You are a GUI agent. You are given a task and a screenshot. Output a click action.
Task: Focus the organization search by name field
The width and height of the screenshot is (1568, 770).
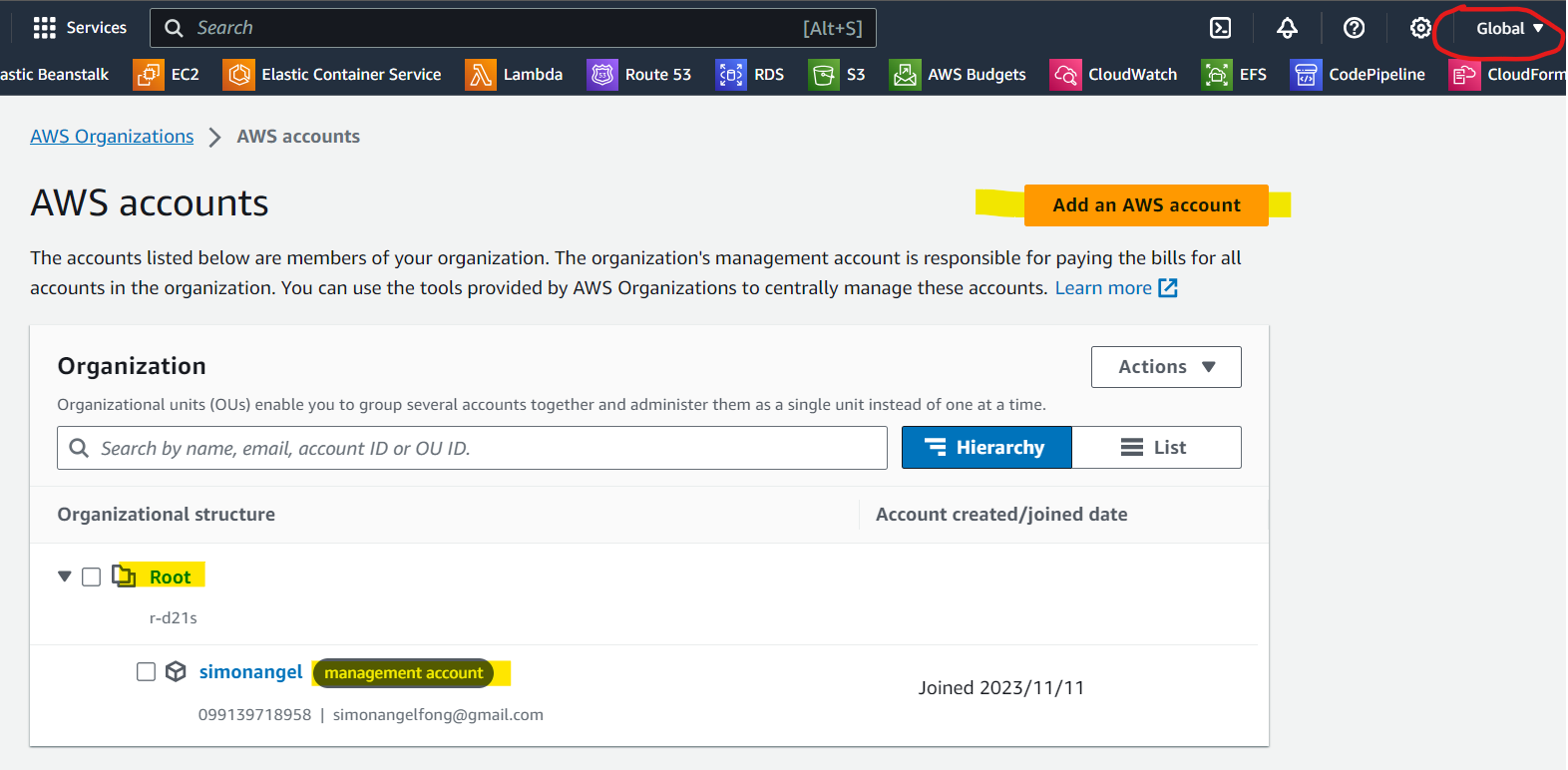point(472,448)
